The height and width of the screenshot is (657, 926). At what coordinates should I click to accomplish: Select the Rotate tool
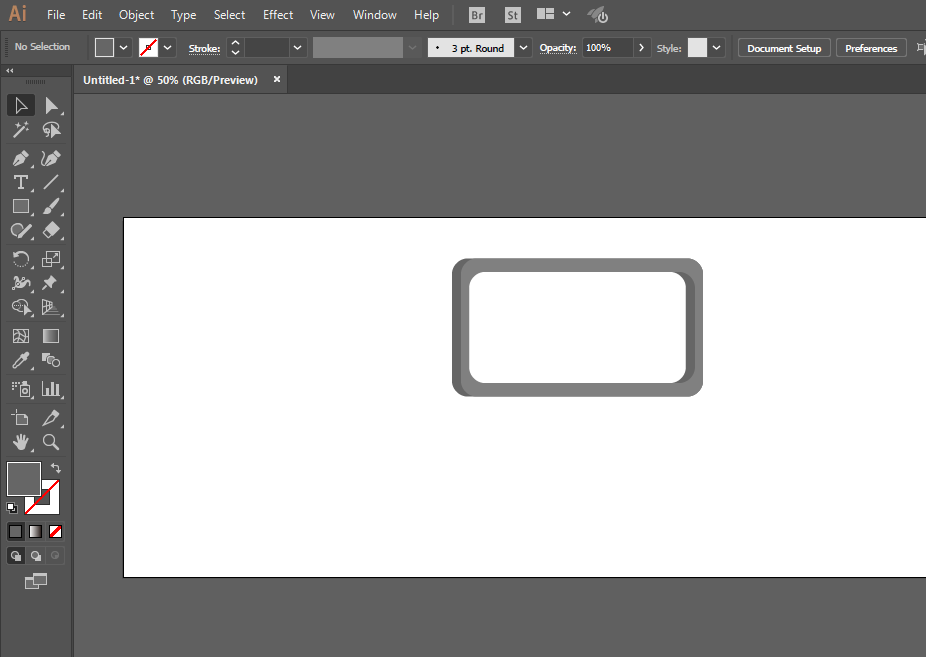click(21, 259)
